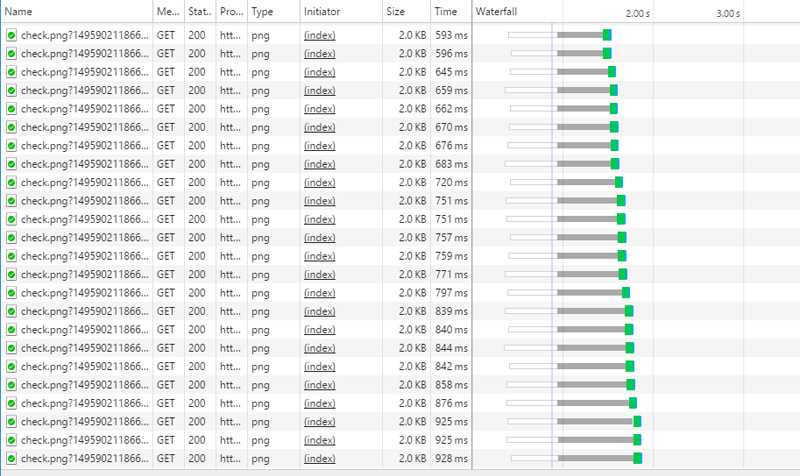Open the (index) initiator link for the 858 ms request
This screenshot has width=800, height=476.
click(x=320, y=385)
